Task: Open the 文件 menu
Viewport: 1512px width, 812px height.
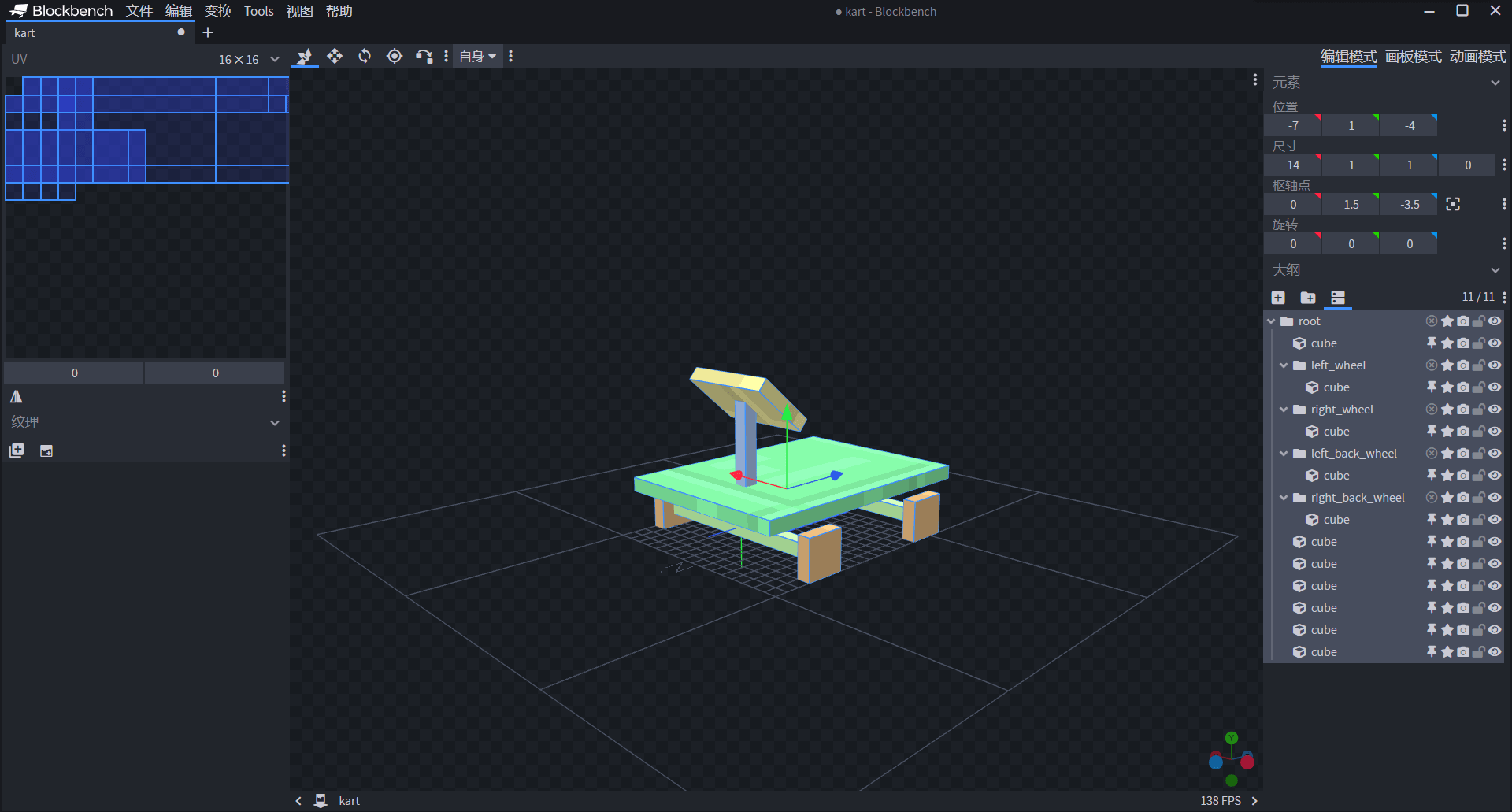Action: coord(139,11)
